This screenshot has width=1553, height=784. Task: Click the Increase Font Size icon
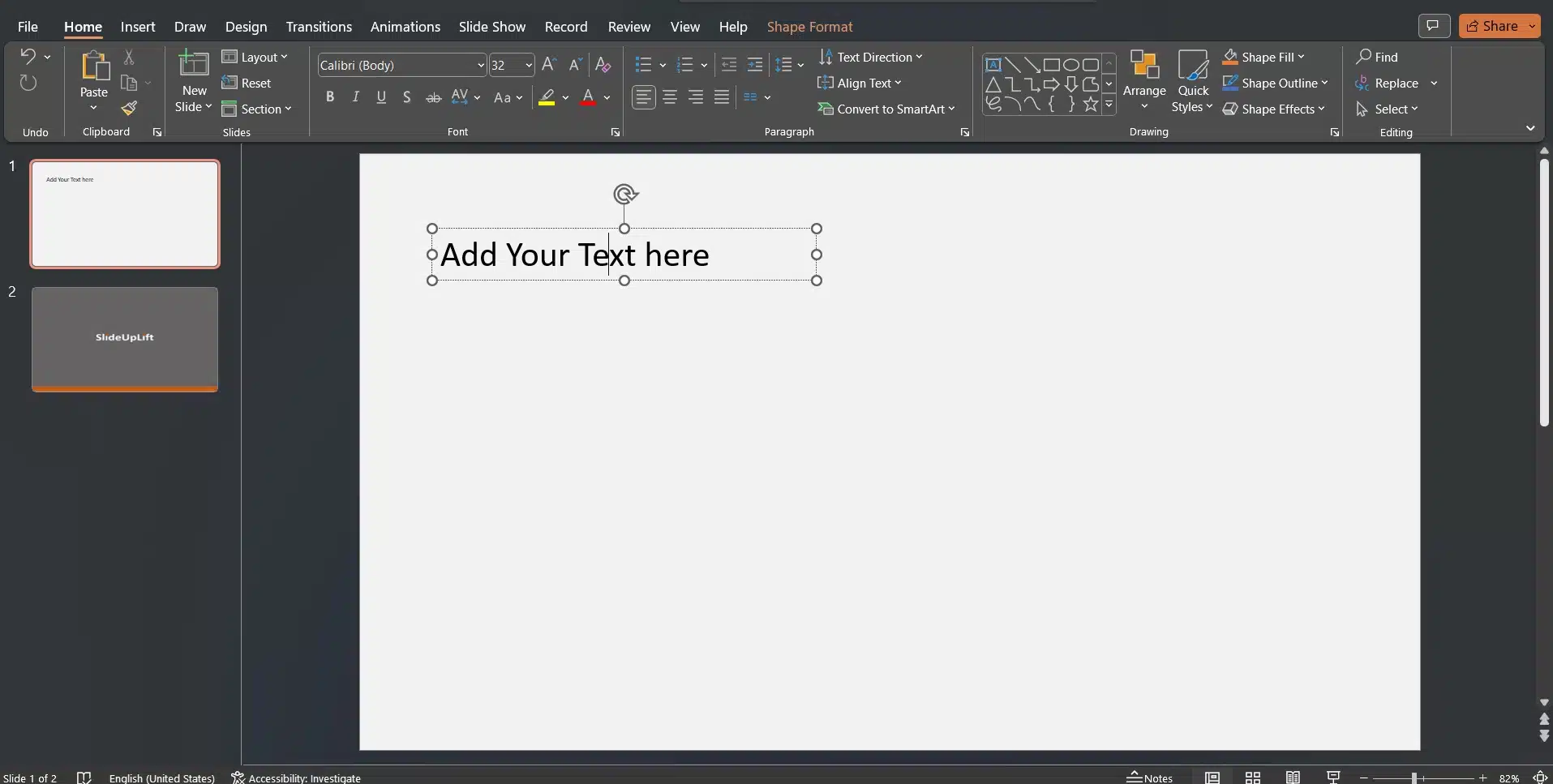coord(549,65)
